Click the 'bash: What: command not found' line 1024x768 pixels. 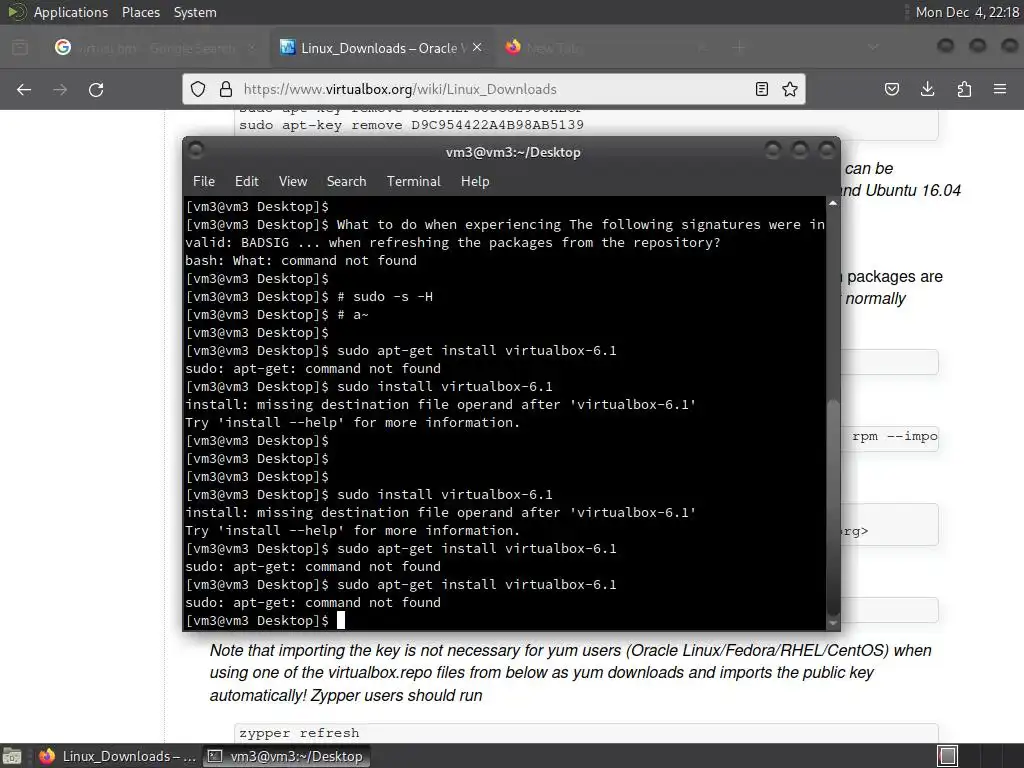click(x=301, y=261)
